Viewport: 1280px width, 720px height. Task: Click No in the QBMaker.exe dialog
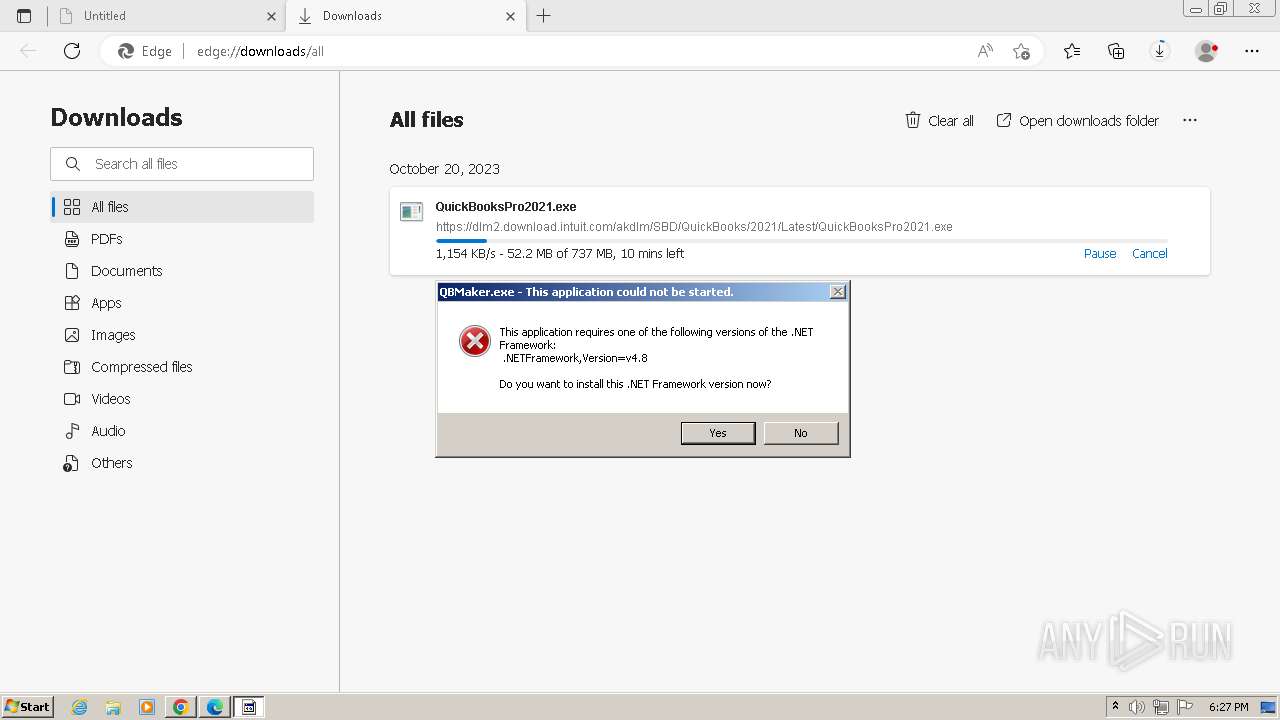click(801, 433)
